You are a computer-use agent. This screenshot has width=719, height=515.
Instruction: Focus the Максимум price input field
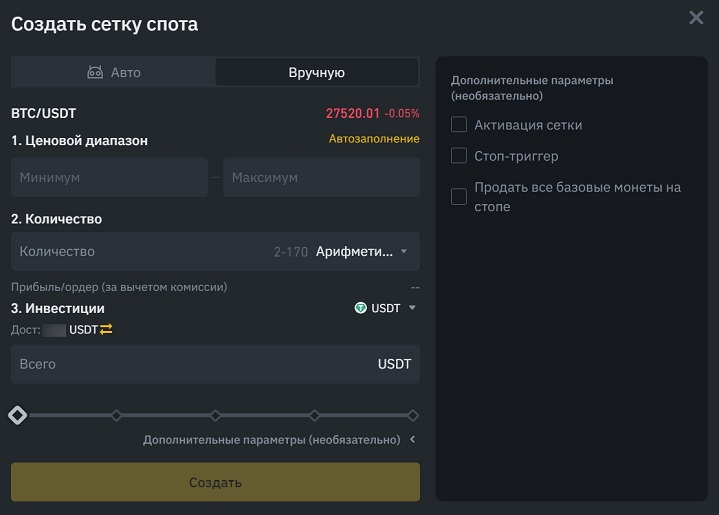pos(321,177)
